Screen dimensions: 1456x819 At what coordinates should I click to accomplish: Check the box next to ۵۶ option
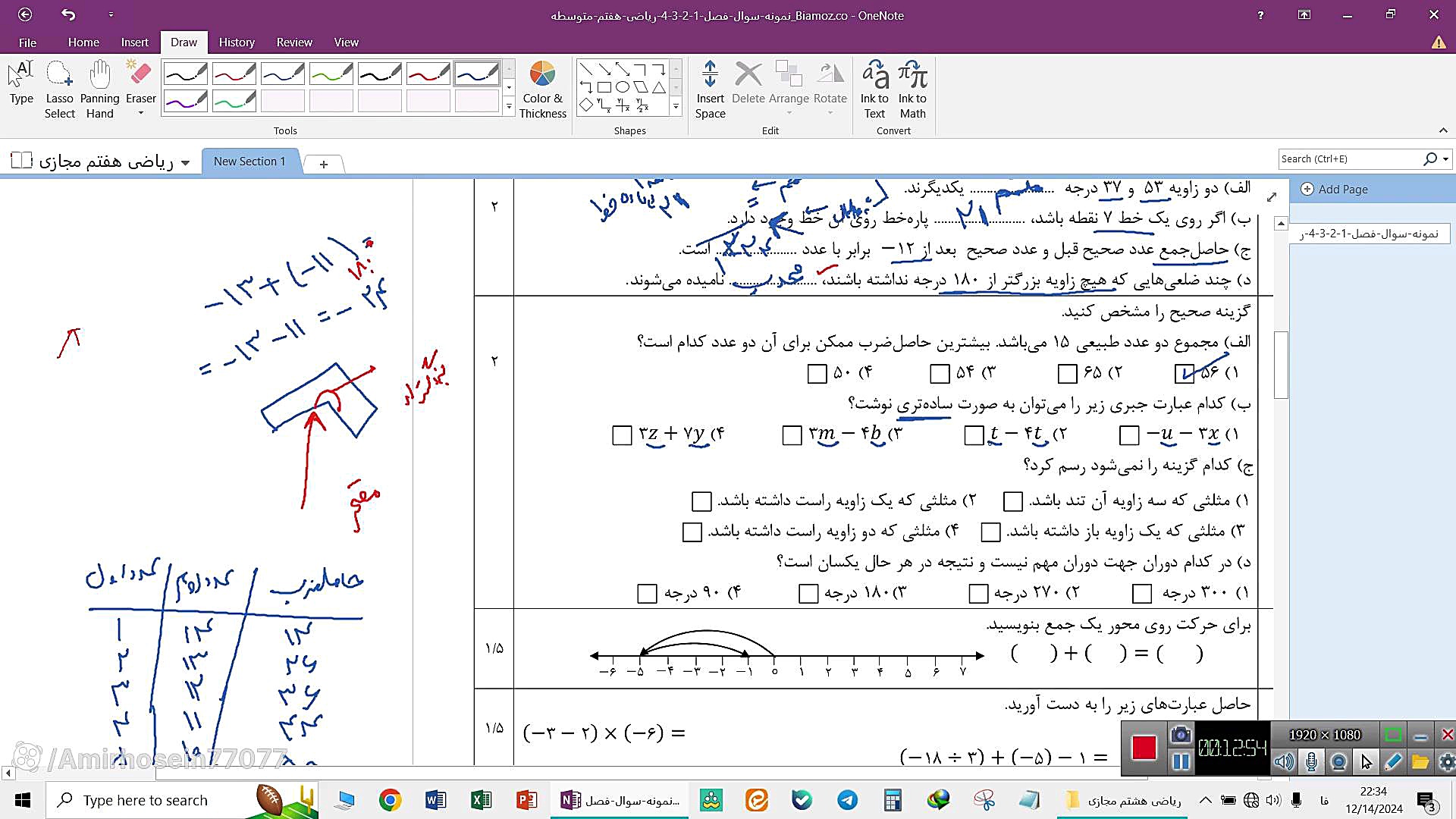coord(1183,373)
